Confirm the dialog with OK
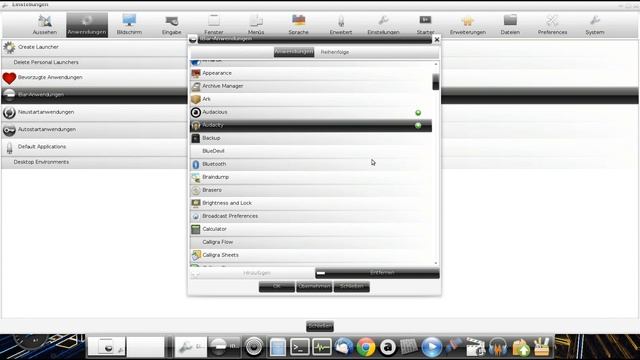This screenshot has width=640, height=360. coord(277,287)
